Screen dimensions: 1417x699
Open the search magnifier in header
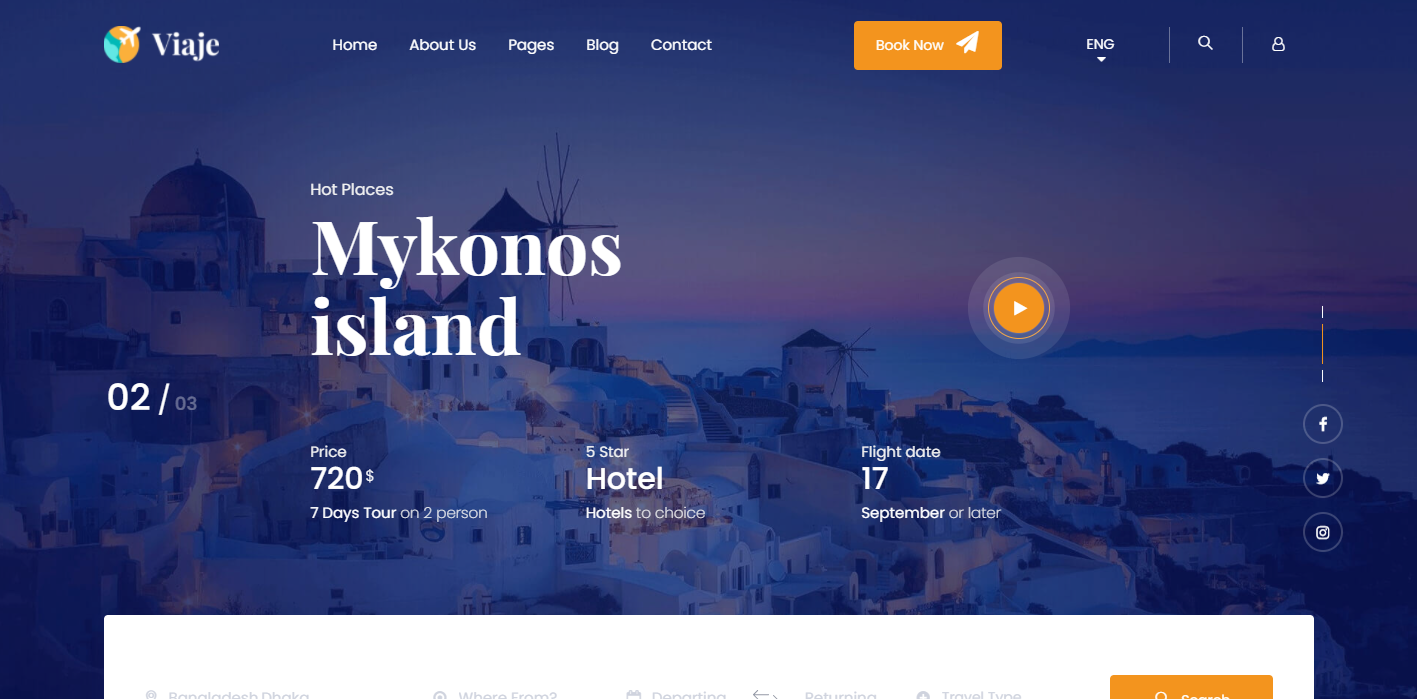coord(1205,43)
